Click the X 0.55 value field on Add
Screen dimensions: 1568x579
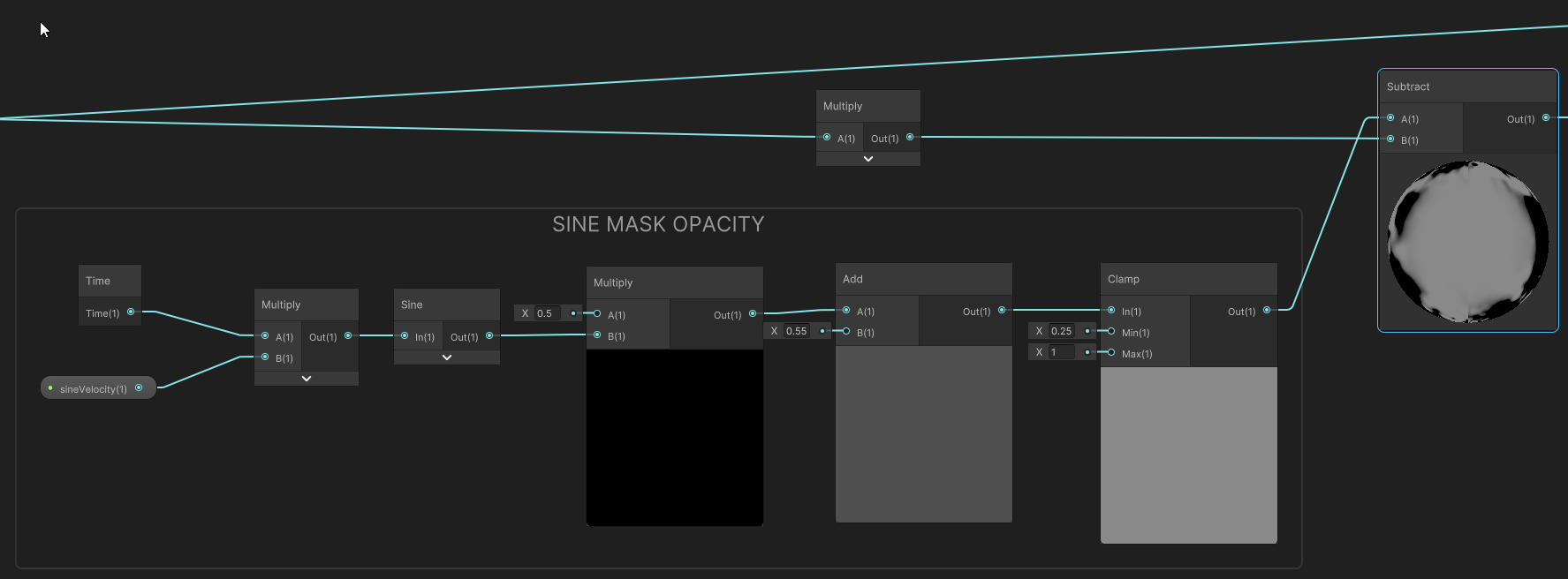click(798, 331)
